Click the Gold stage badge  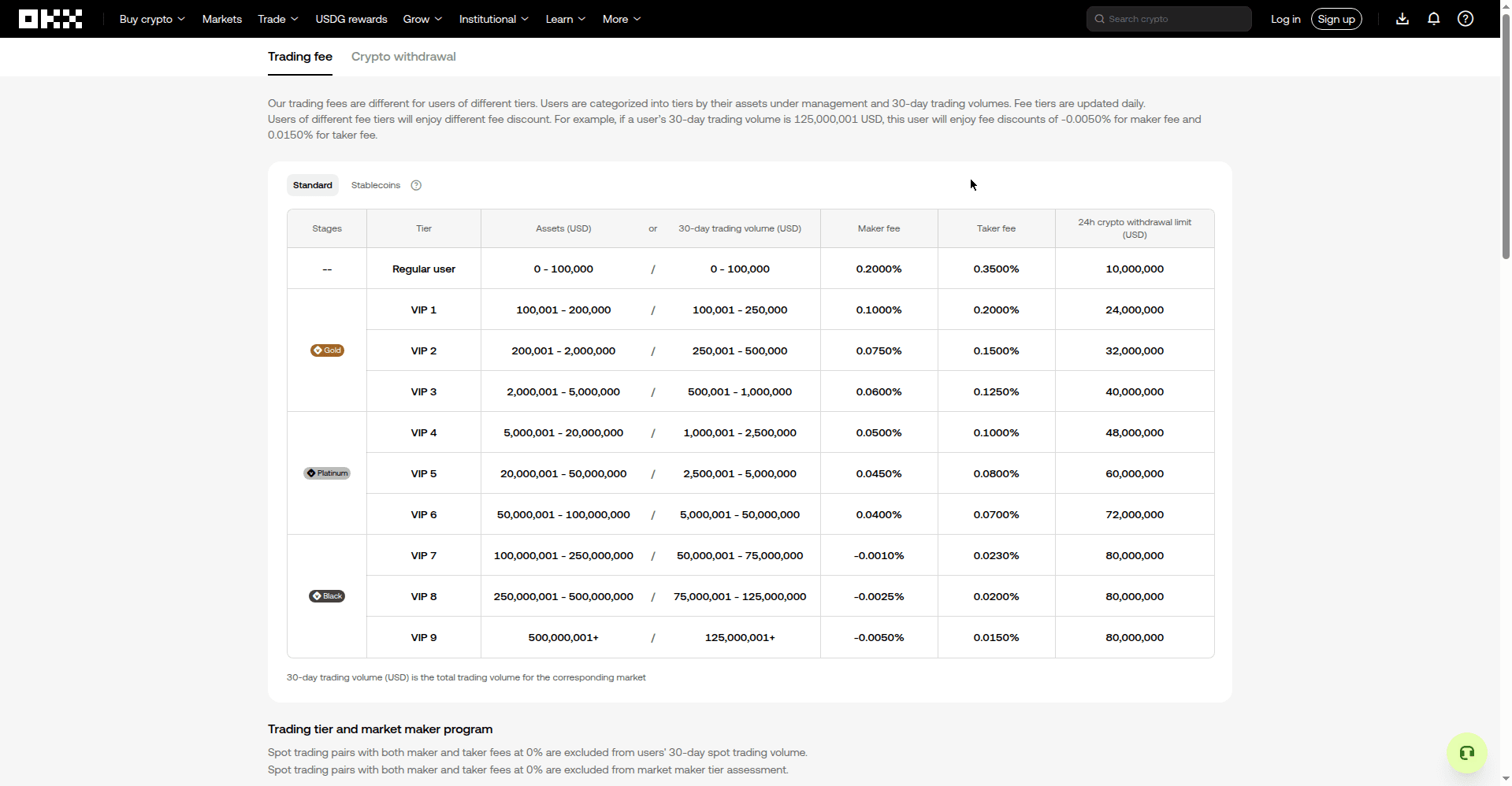[x=327, y=350]
